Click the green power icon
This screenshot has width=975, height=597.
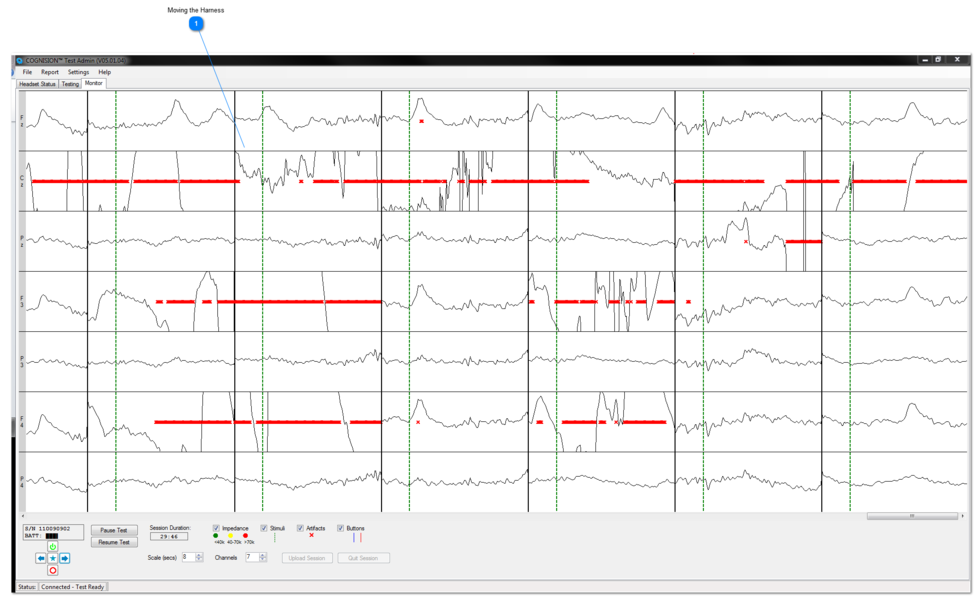(x=53, y=547)
